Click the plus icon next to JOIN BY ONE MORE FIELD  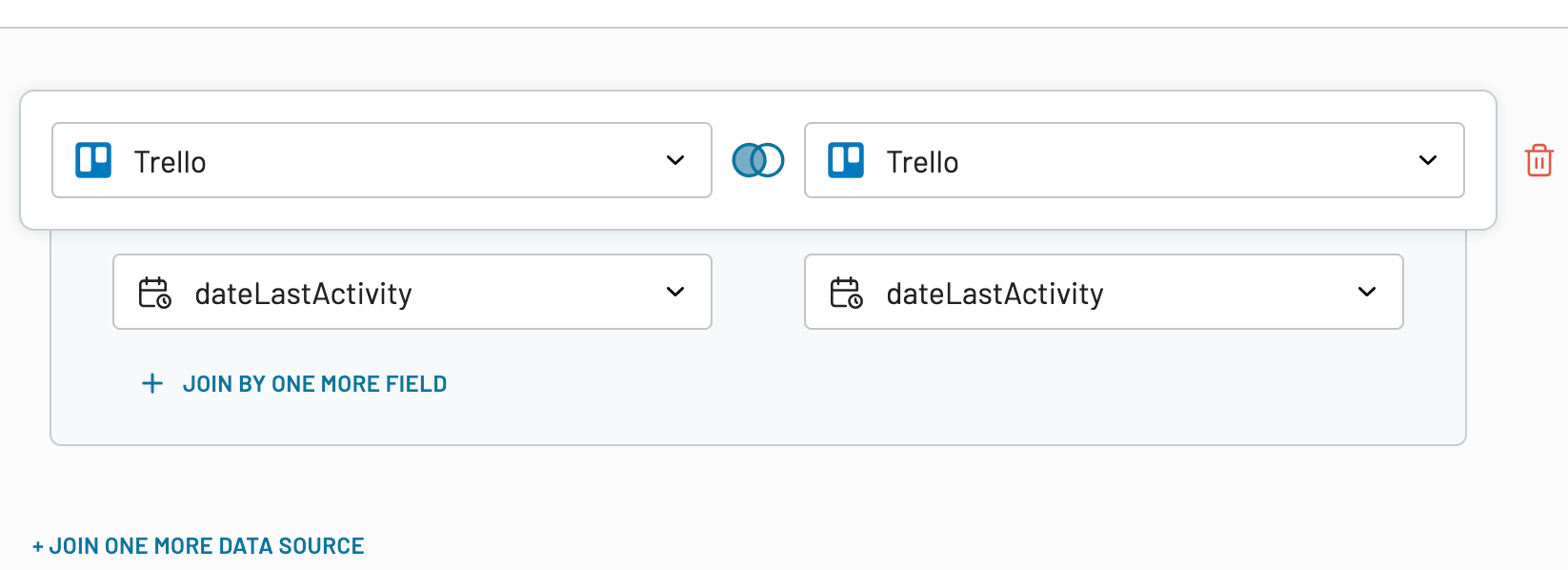(x=152, y=383)
